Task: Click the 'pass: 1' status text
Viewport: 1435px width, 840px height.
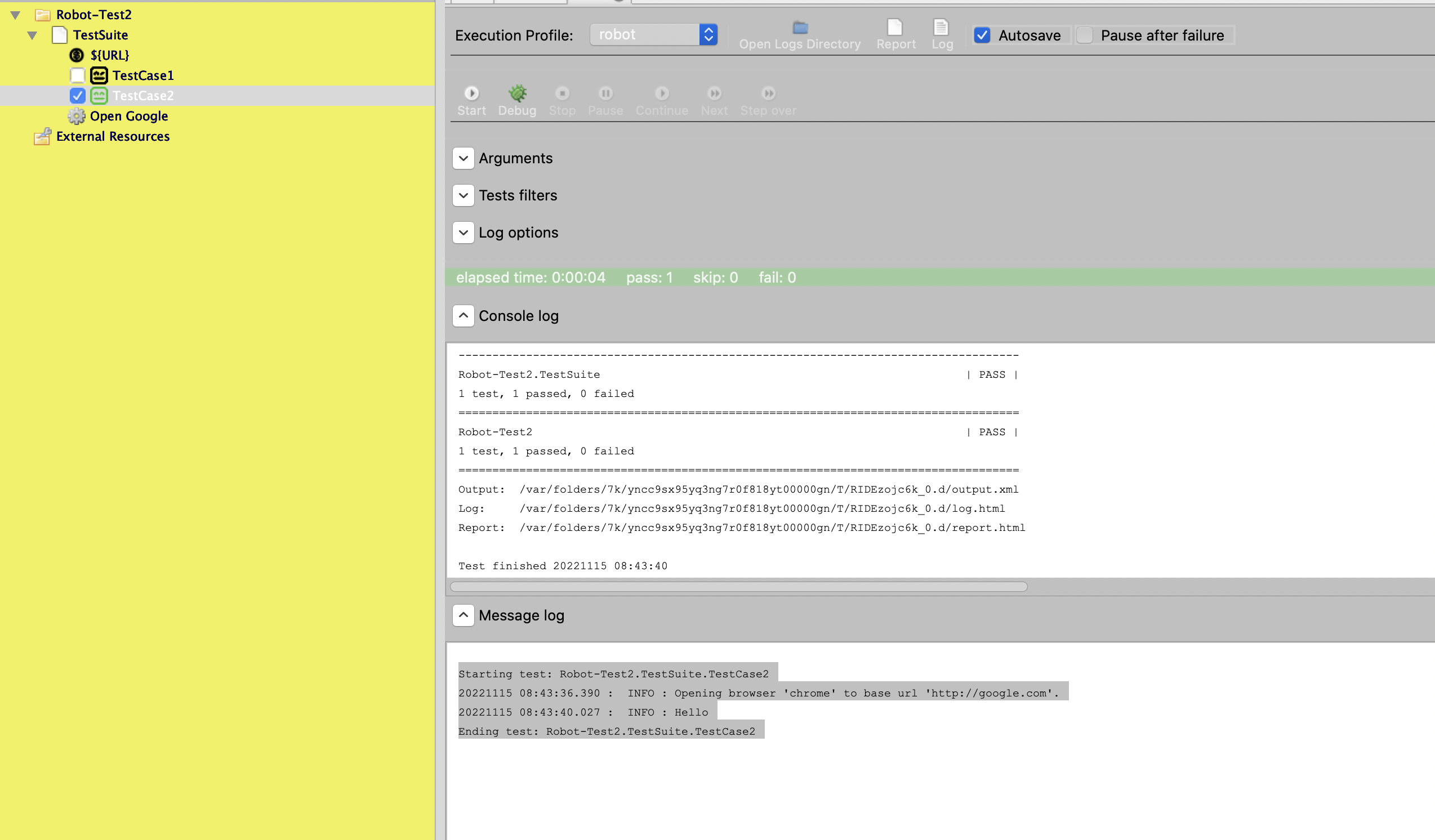Action: 650,278
